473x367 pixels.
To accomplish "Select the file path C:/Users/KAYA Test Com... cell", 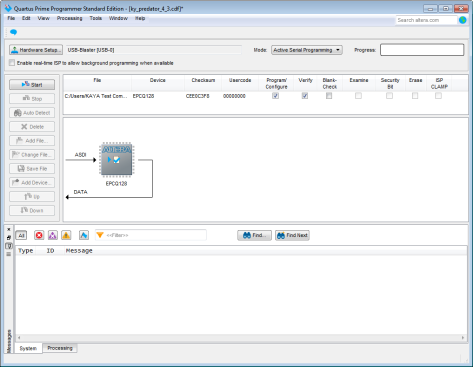I will (96, 96).
